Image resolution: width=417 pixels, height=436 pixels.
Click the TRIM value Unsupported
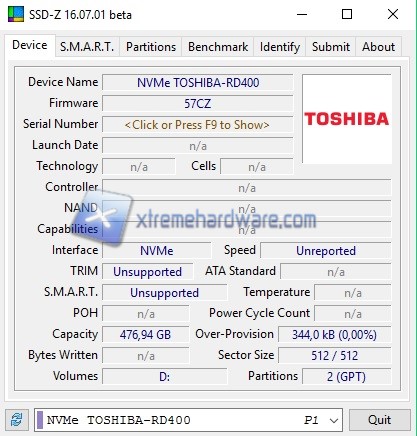[x=148, y=272]
